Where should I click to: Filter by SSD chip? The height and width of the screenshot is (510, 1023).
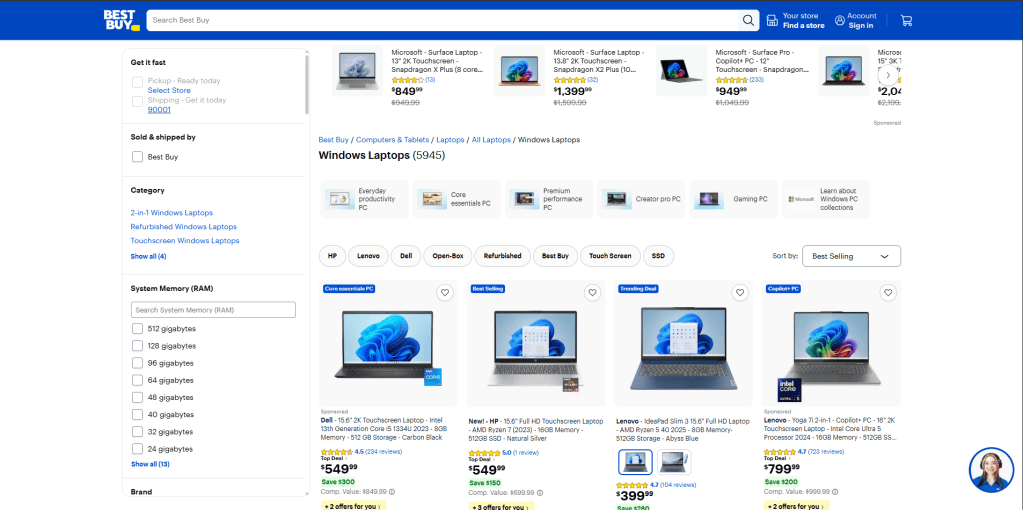(658, 256)
